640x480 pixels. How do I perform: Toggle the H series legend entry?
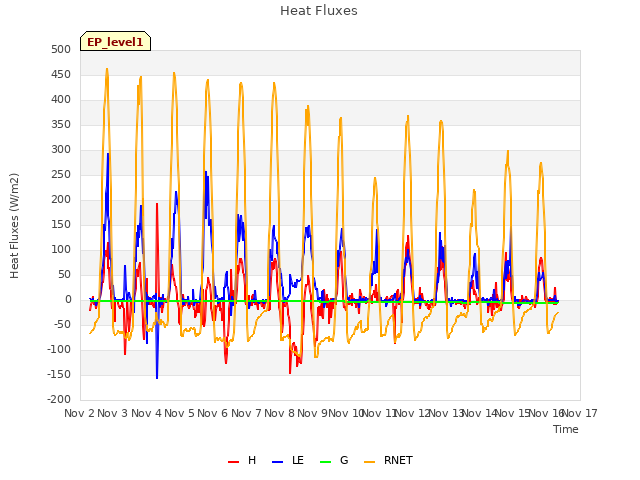point(242,460)
